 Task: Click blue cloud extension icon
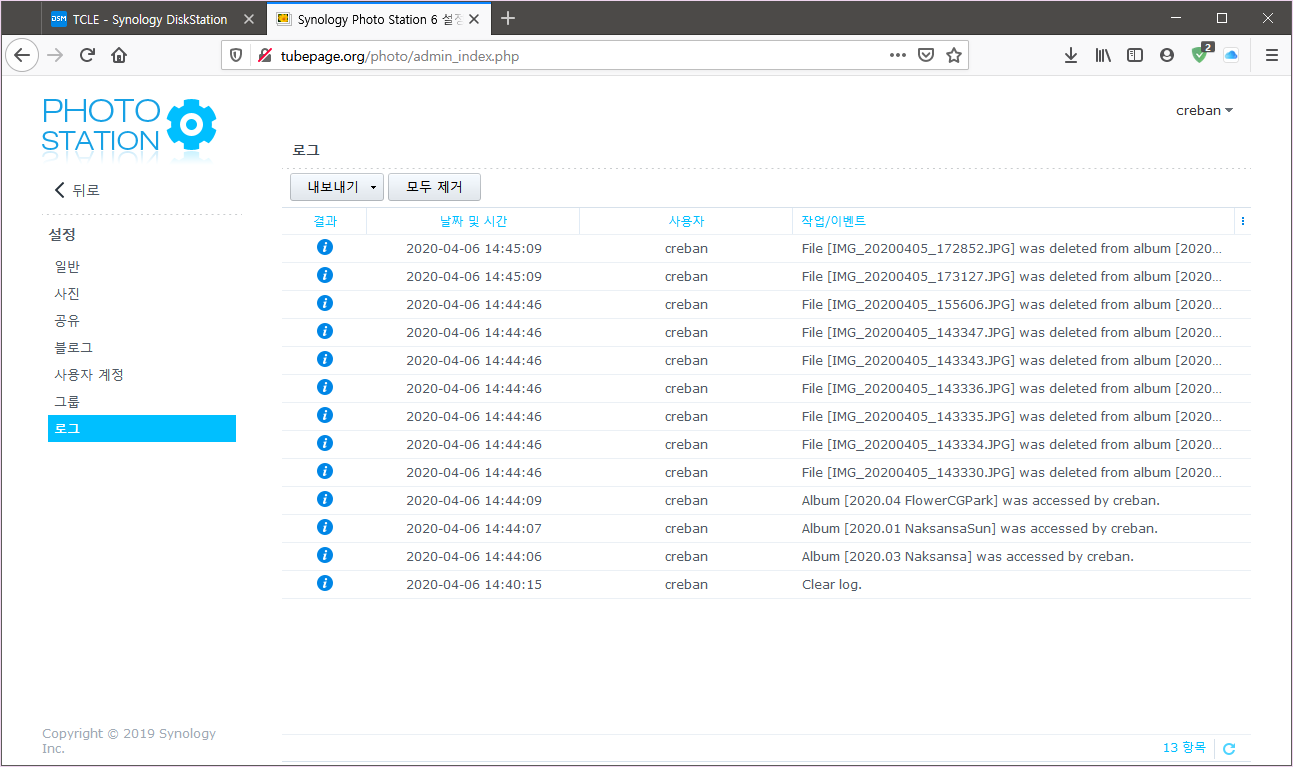[x=1231, y=56]
